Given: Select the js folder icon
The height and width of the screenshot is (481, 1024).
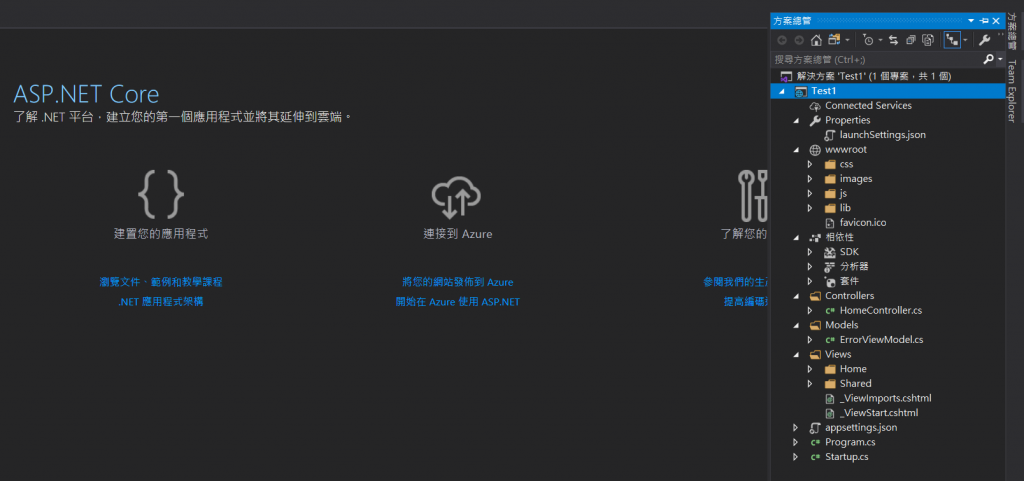Looking at the screenshot, I should [829, 193].
